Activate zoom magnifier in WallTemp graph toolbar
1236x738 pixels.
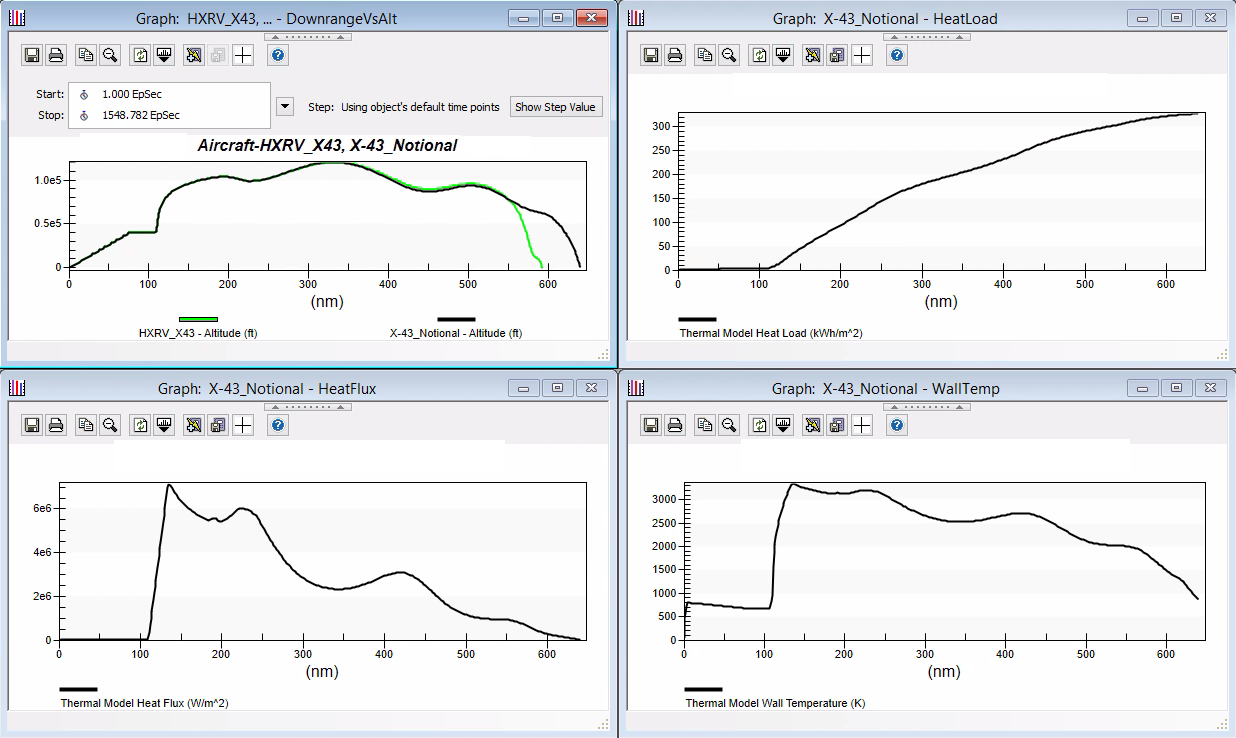(x=729, y=425)
